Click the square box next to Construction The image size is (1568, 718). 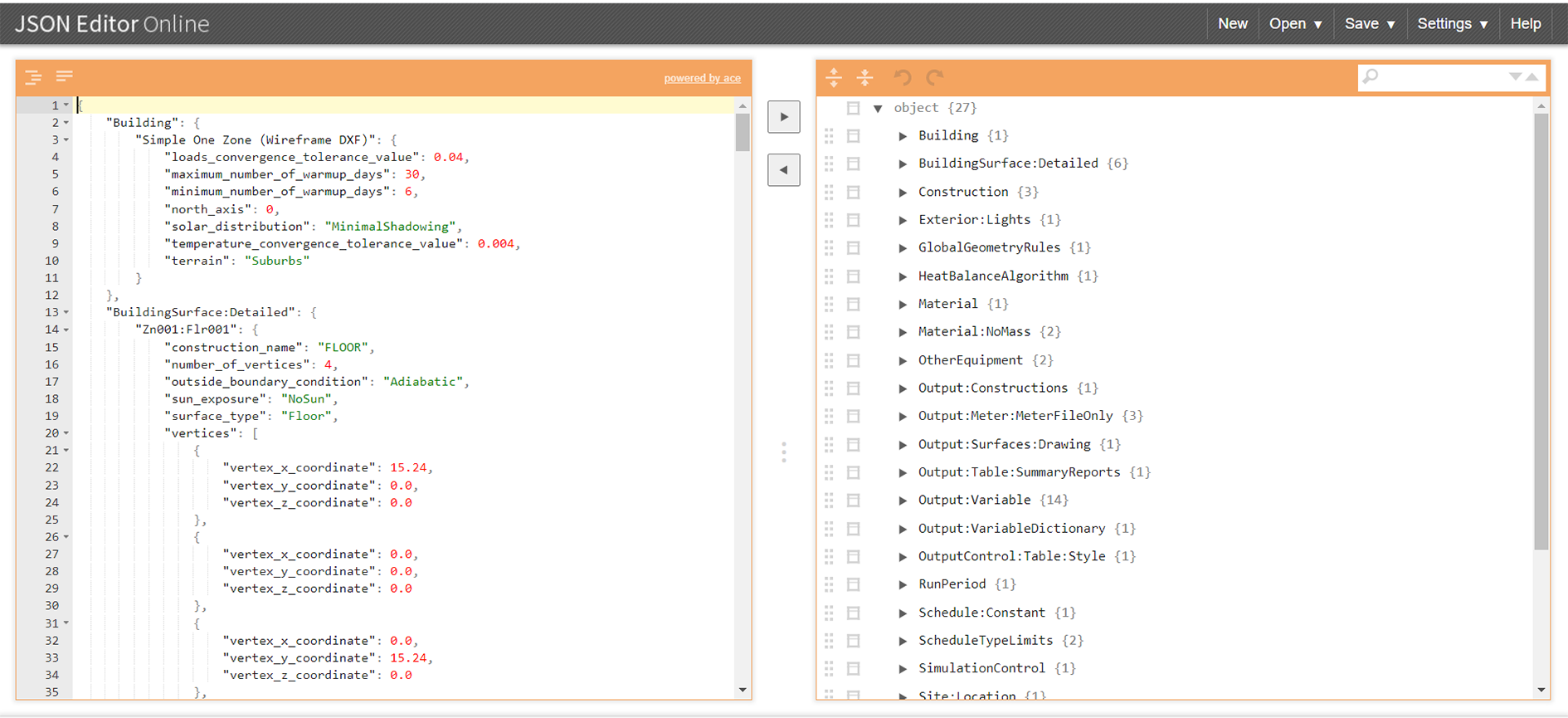(853, 193)
